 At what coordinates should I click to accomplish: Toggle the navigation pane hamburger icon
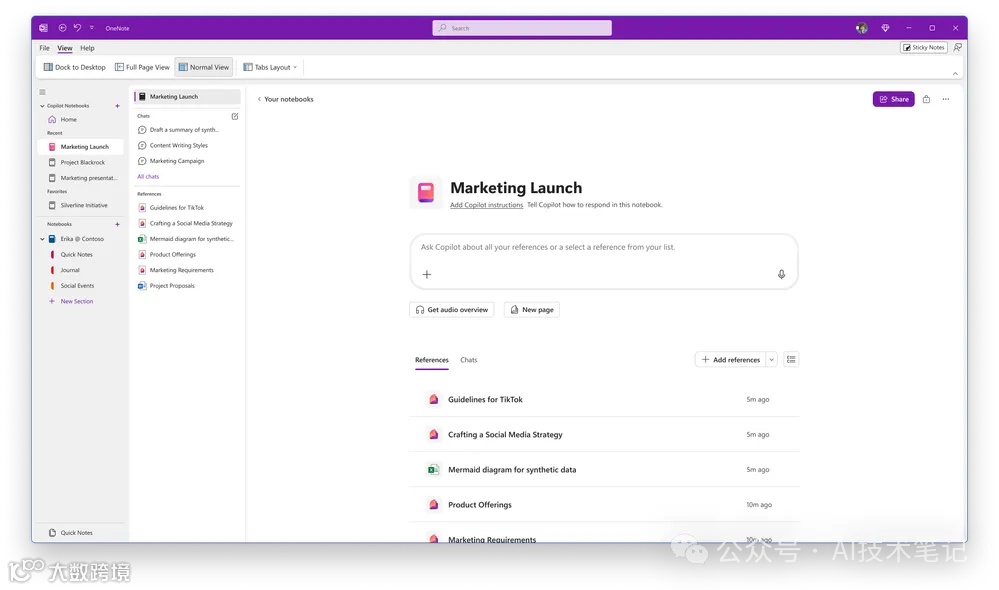click(43, 92)
